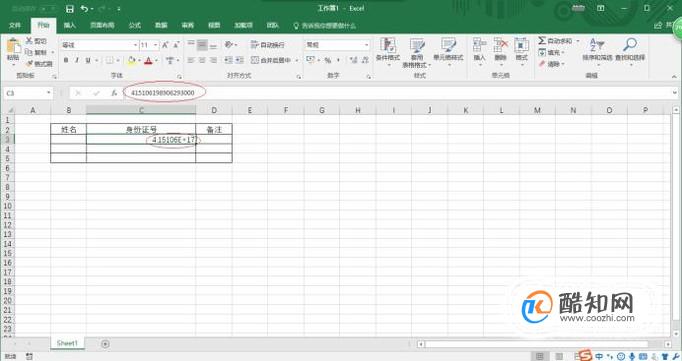Click the Merge and Center button
Image resolution: width=682 pixels, height=361 pixels.
pyautogui.click(x=271, y=60)
